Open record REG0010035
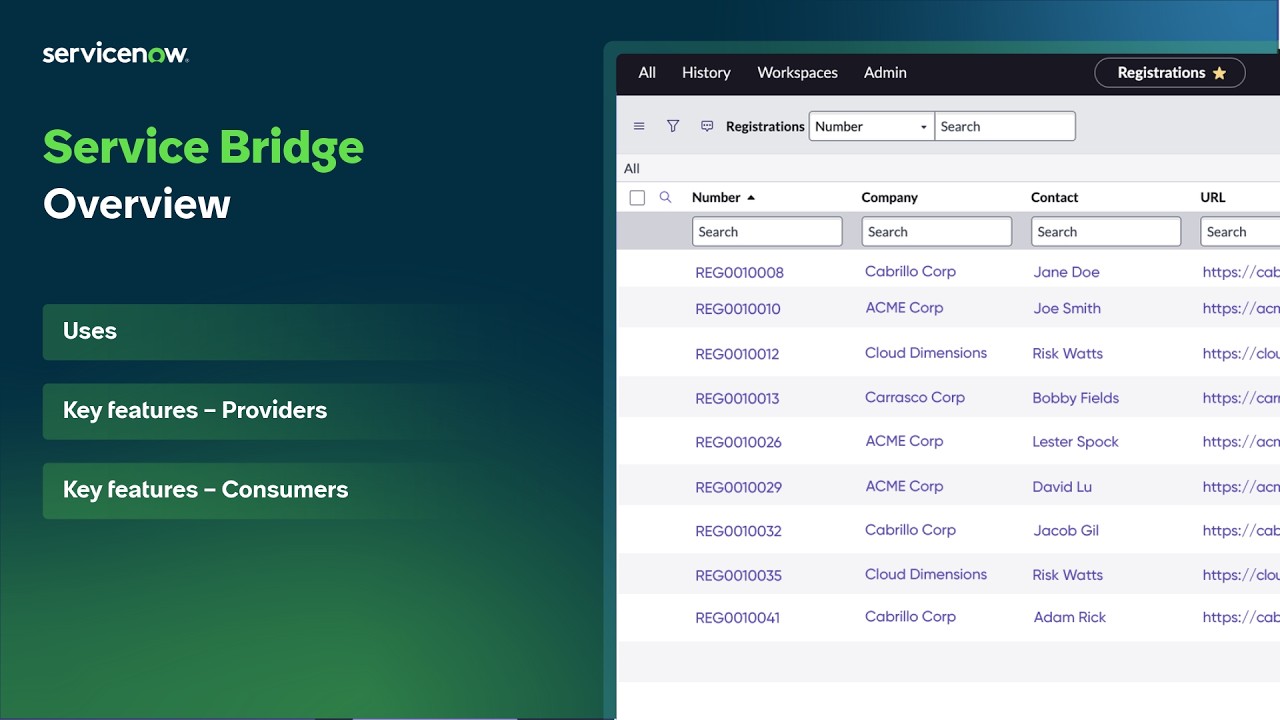The width and height of the screenshot is (1280, 720). (738, 576)
